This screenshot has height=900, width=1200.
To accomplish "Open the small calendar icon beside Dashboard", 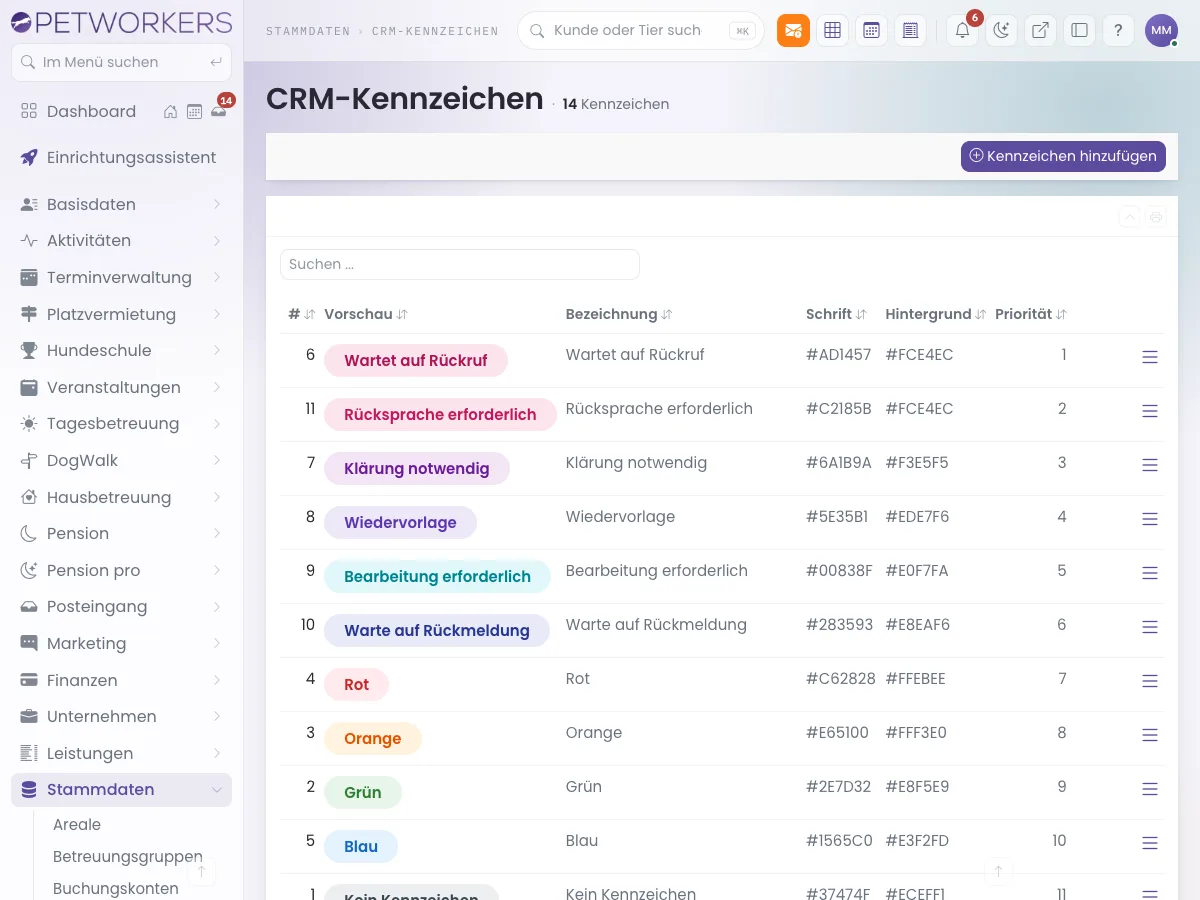I will point(194,112).
